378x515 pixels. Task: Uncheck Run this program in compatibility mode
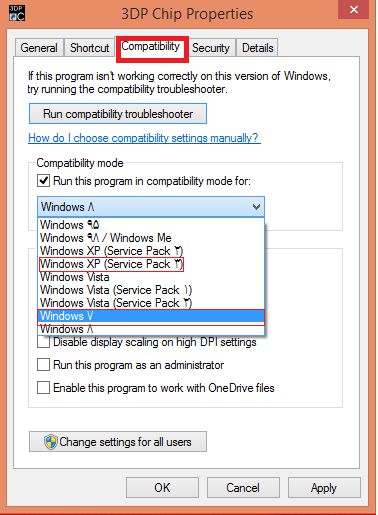pos(43,181)
